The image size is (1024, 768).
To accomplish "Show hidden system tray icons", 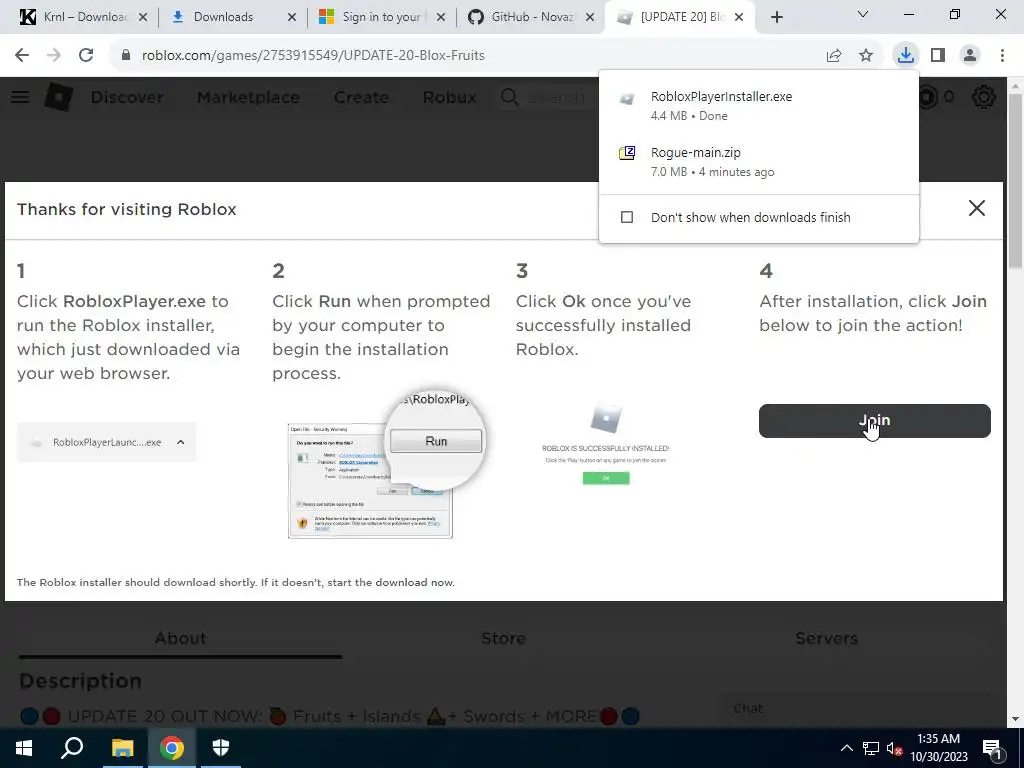I will coord(846,748).
